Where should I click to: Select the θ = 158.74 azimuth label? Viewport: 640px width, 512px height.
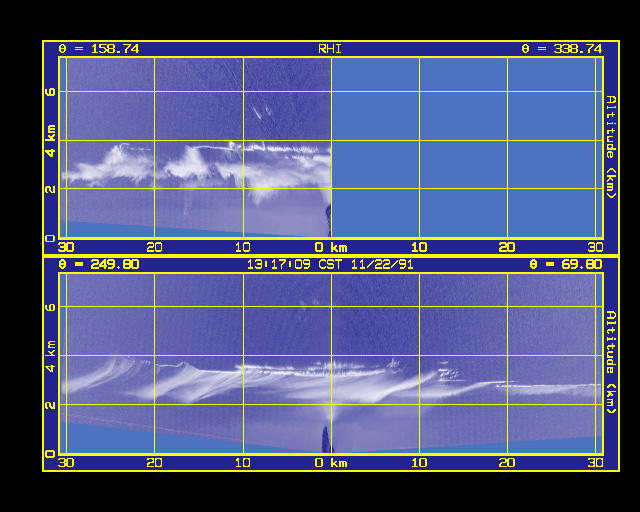tap(99, 49)
